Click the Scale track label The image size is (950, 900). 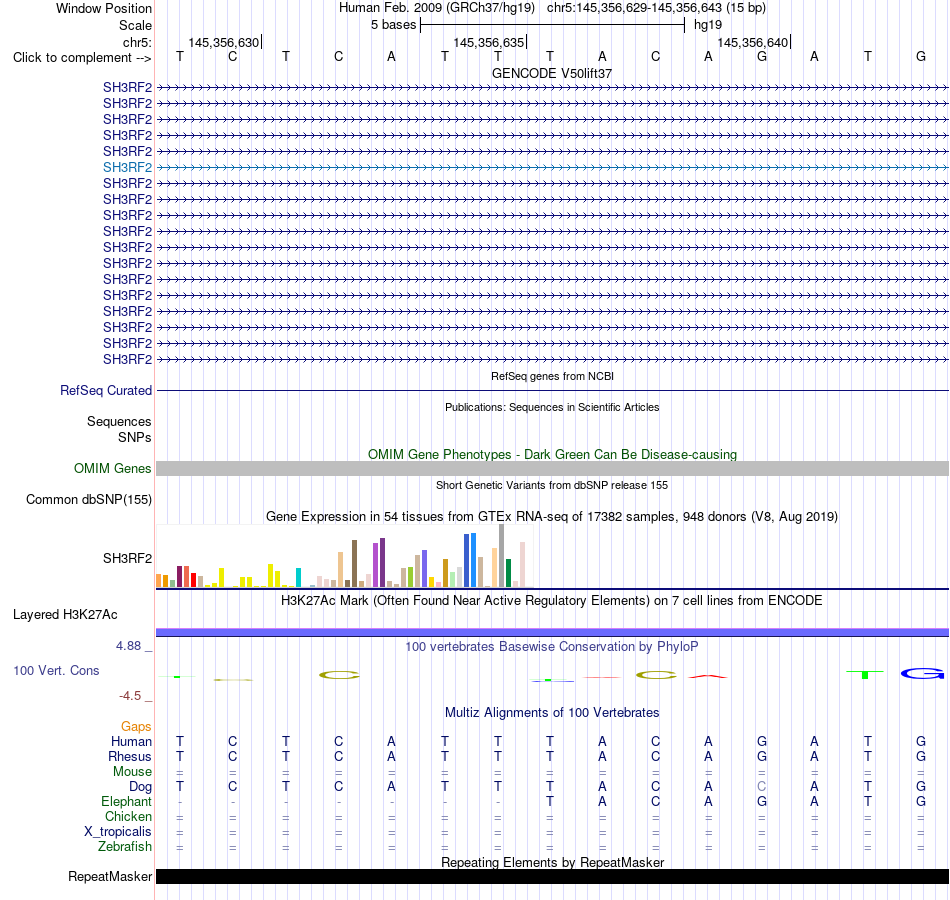[135, 25]
